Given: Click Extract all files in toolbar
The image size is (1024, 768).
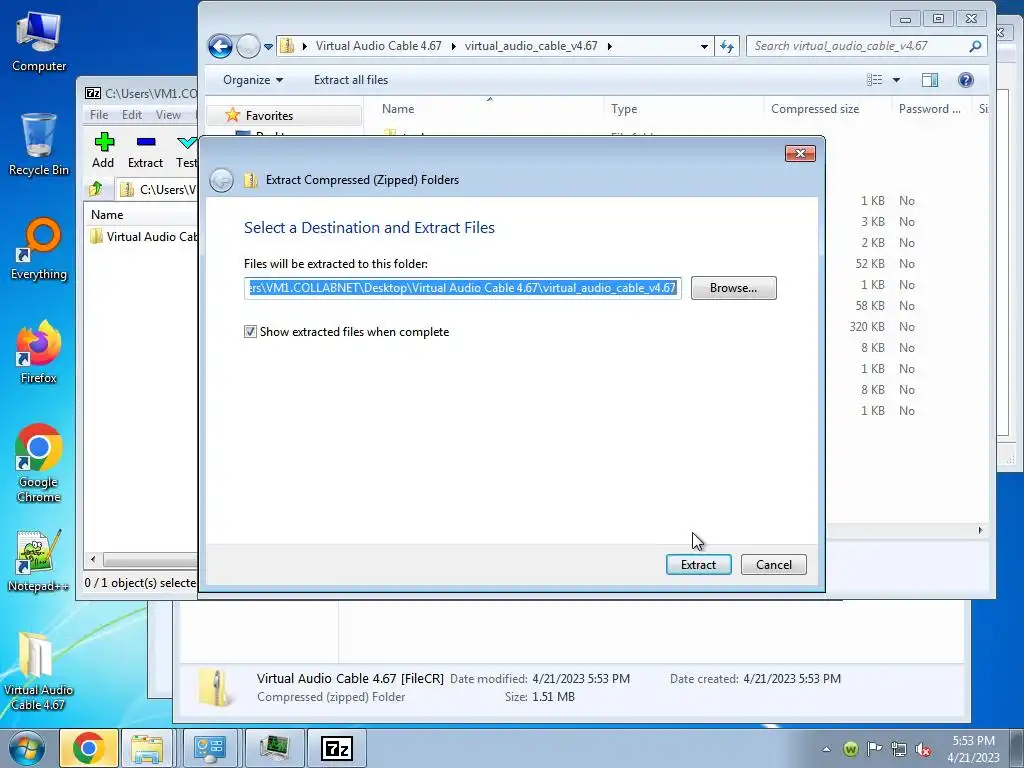Looking at the screenshot, I should (351, 80).
